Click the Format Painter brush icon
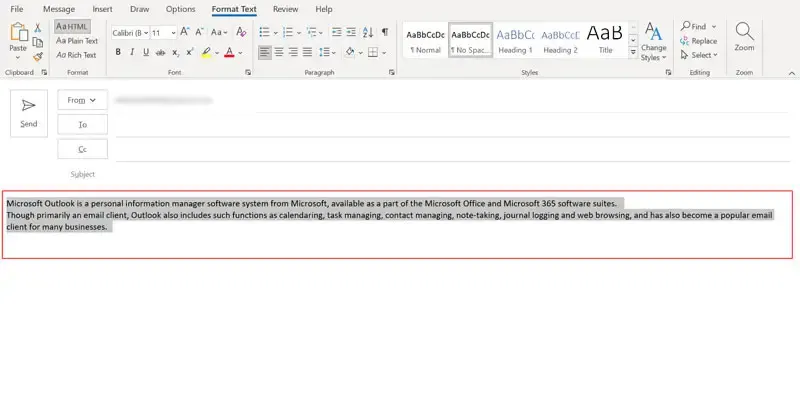This screenshot has width=800, height=406. click(x=38, y=57)
